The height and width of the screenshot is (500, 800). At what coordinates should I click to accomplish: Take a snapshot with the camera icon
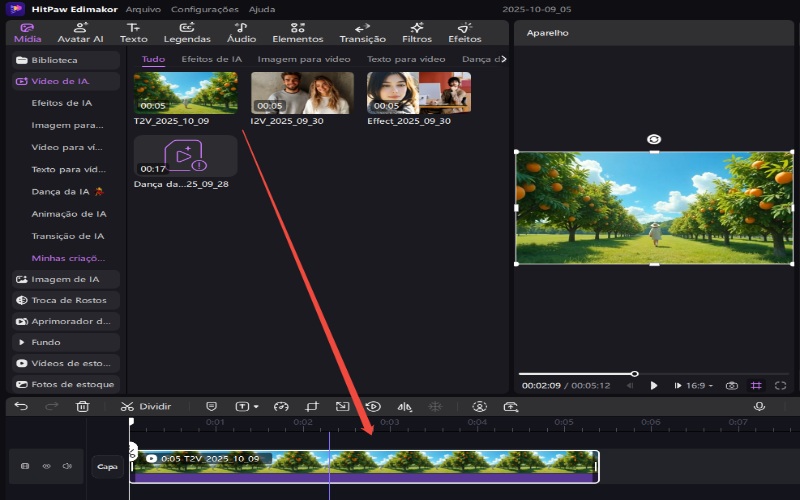pyautogui.click(x=732, y=385)
